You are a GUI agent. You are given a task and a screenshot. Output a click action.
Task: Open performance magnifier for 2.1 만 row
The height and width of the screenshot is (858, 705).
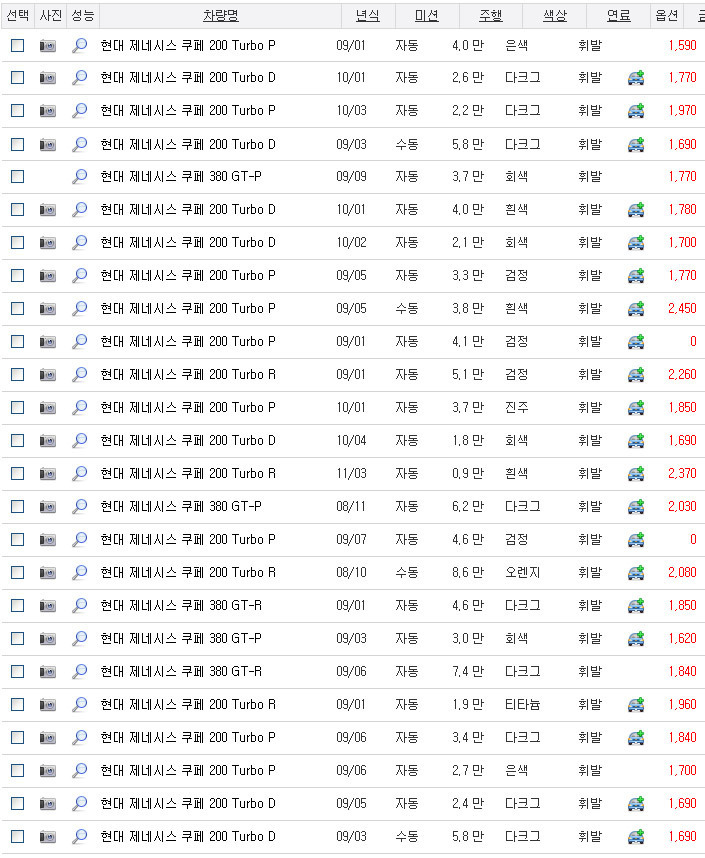pos(80,242)
